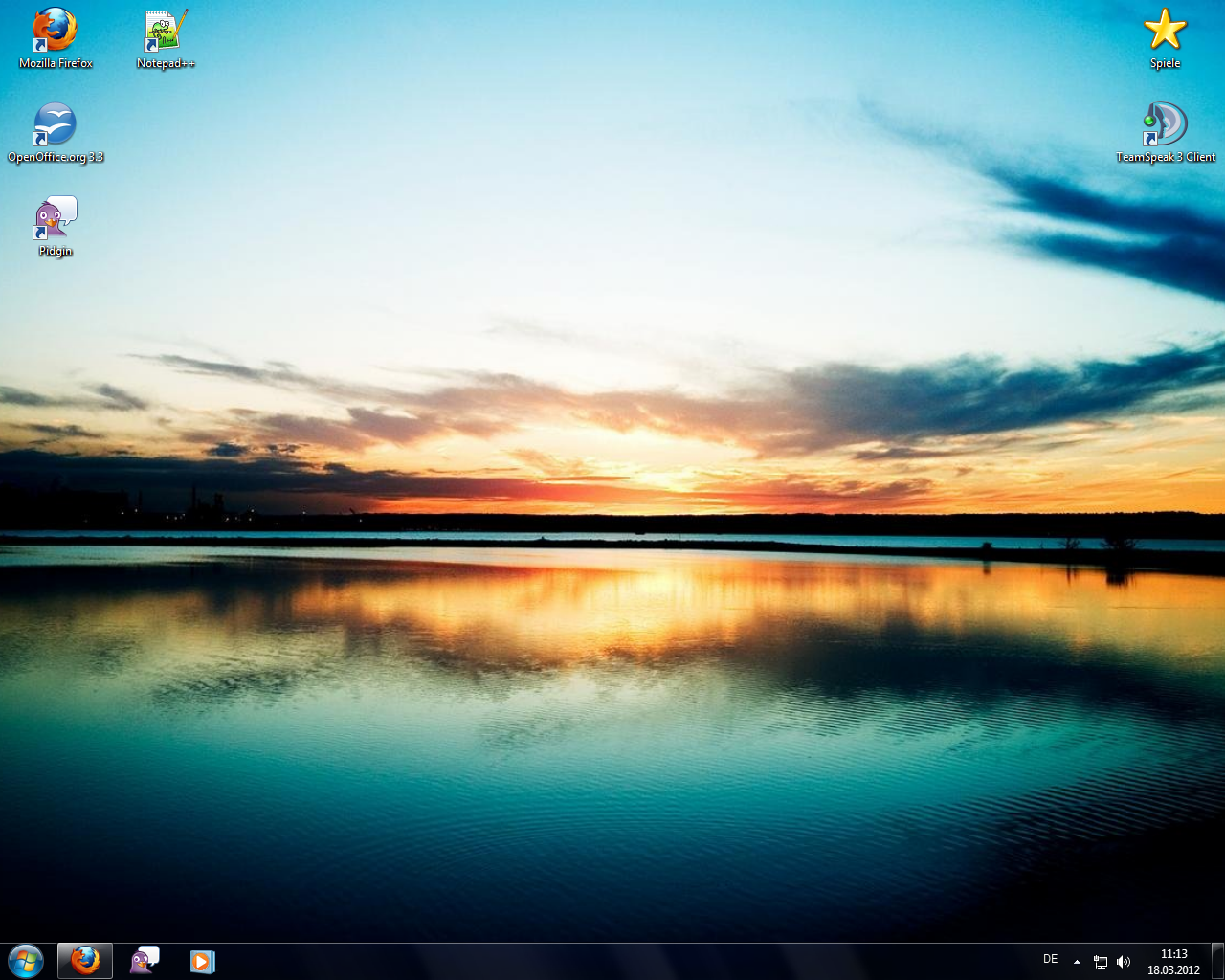This screenshot has height=980, width=1225.
Task: Select the Pidgin purple bird desktop icon
Action: pos(55,218)
